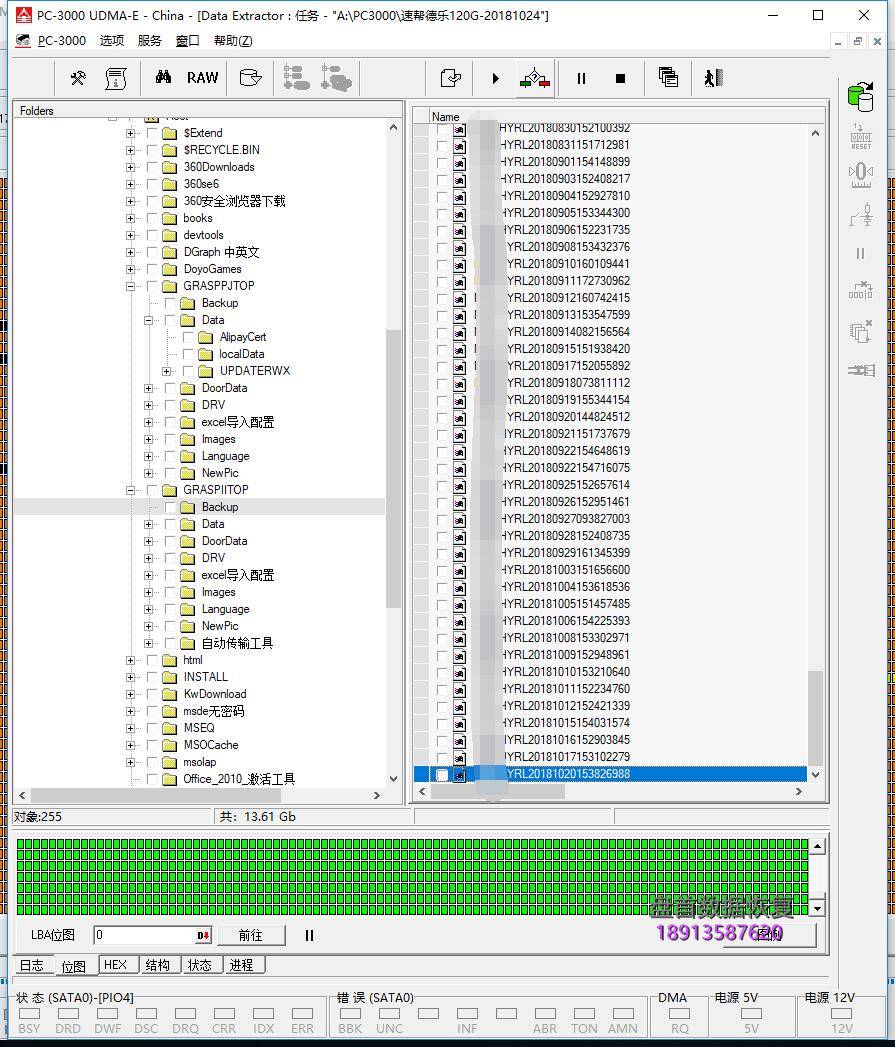895x1047 pixels.
Task: Open the 帮助(Z) menu
Action: click(x=233, y=41)
